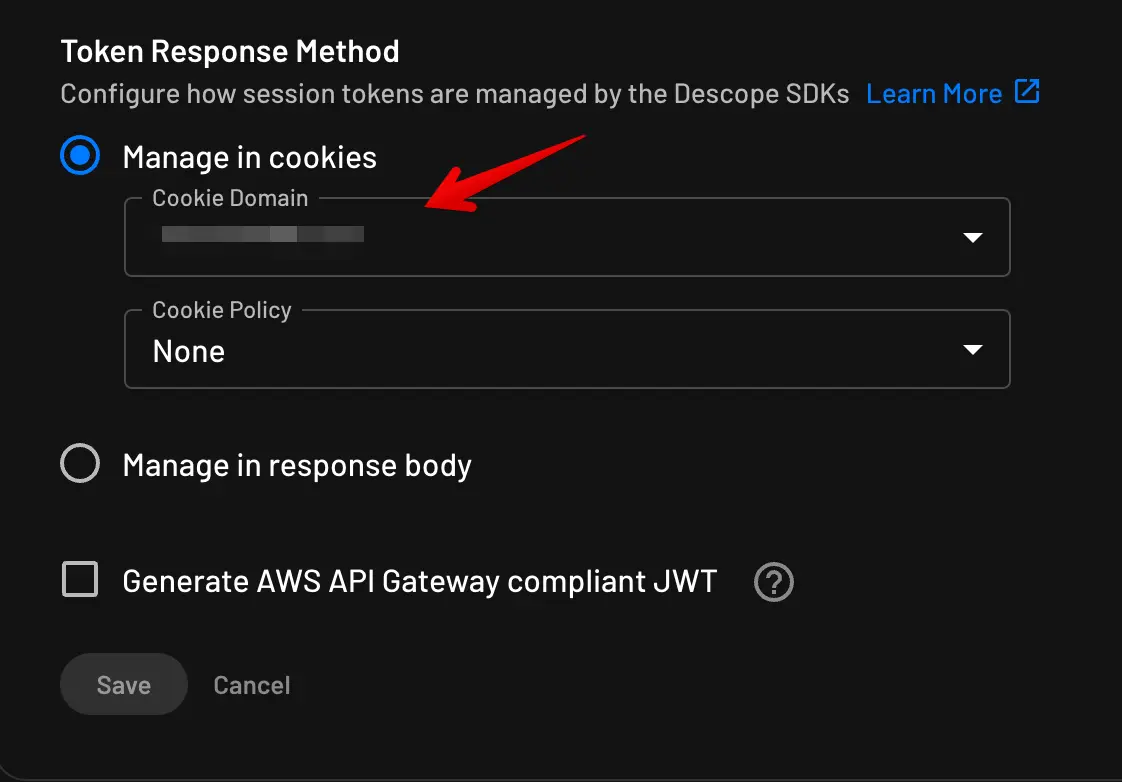Click the external link icon beside Learn More
Image resolution: width=1122 pixels, height=782 pixels.
point(1027,92)
